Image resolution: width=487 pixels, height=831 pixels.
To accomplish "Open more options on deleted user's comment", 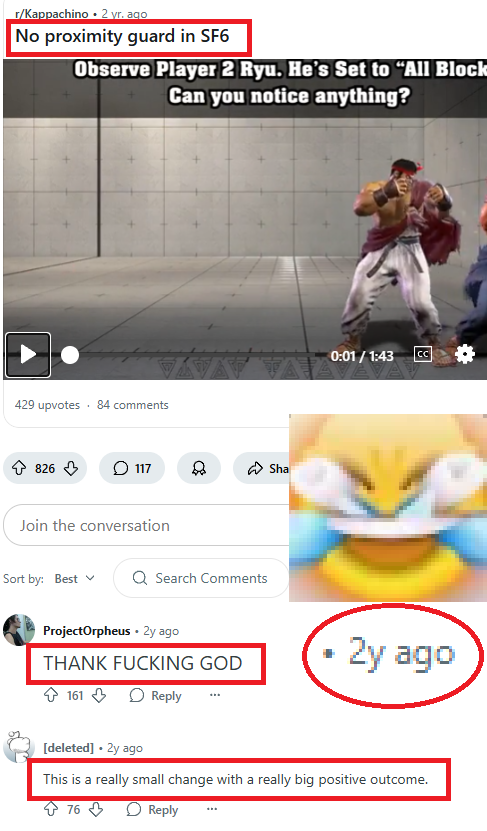I will [x=212, y=809].
